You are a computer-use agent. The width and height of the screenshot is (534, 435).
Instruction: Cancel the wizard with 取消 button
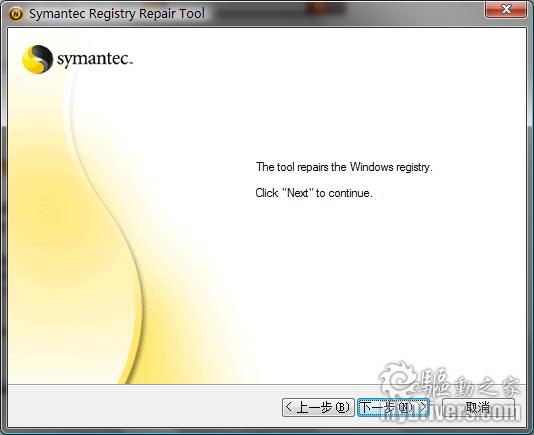tap(478, 407)
